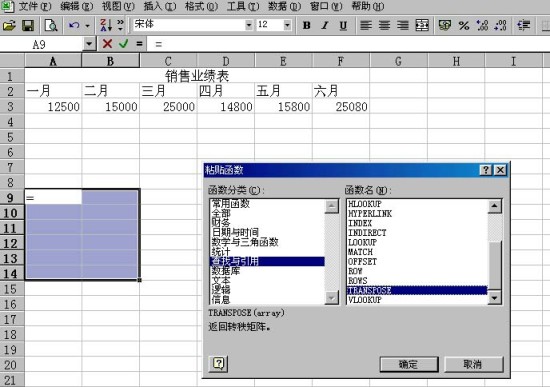
Task: Select 财务 category
Action: pos(221,222)
